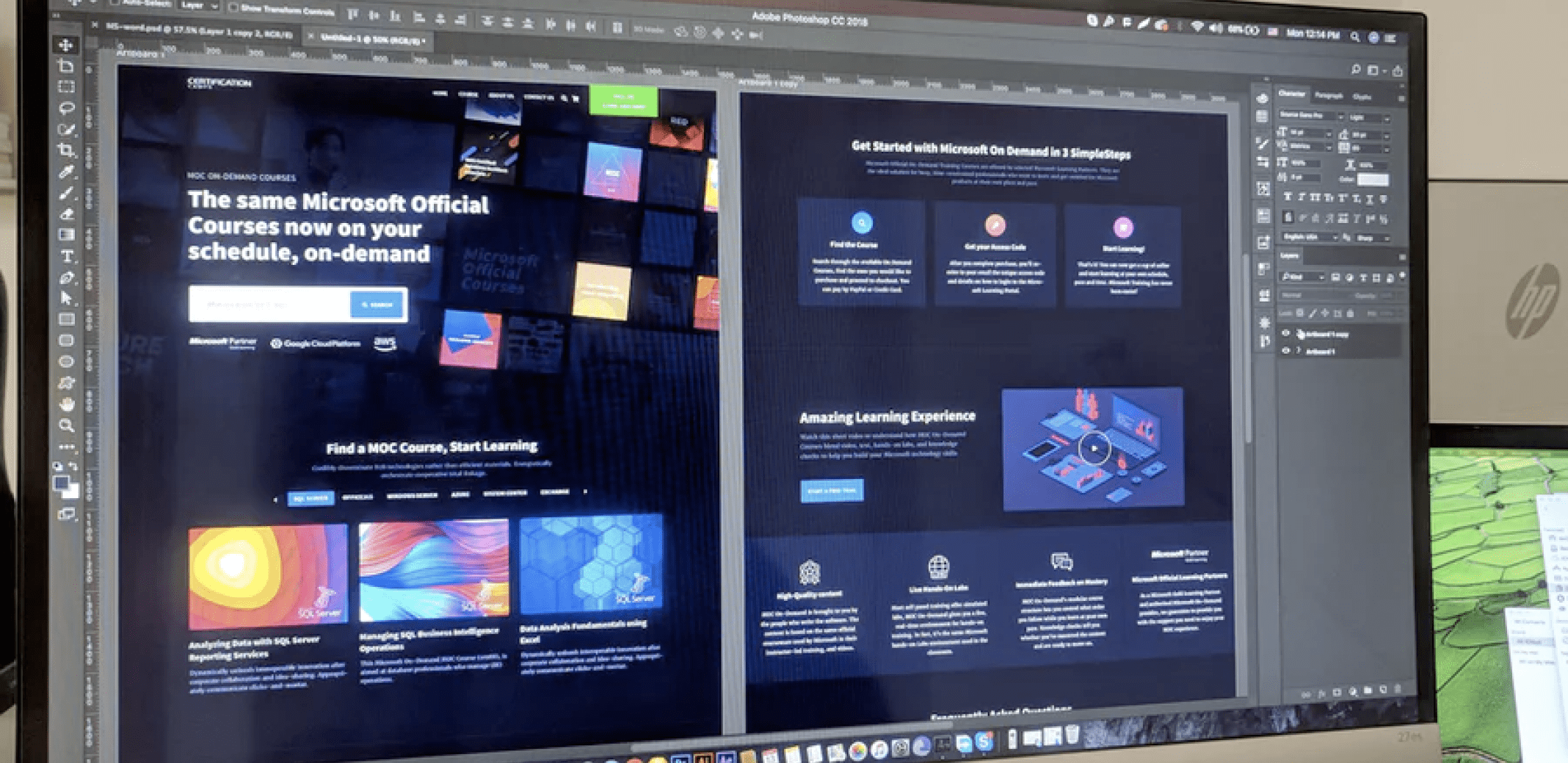Select the Move tool in the toolbar
This screenshot has width=1568, height=763.
[x=65, y=45]
